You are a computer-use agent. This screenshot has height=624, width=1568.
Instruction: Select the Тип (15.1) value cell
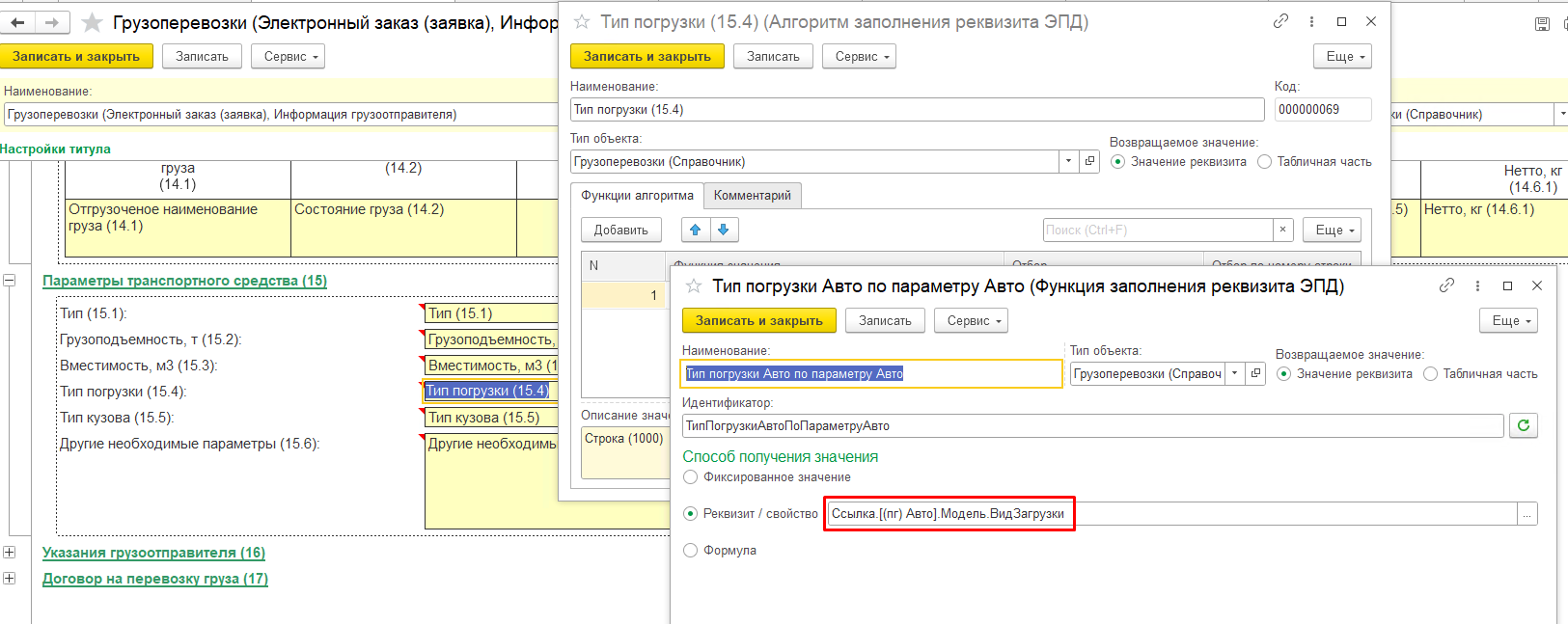click(490, 313)
